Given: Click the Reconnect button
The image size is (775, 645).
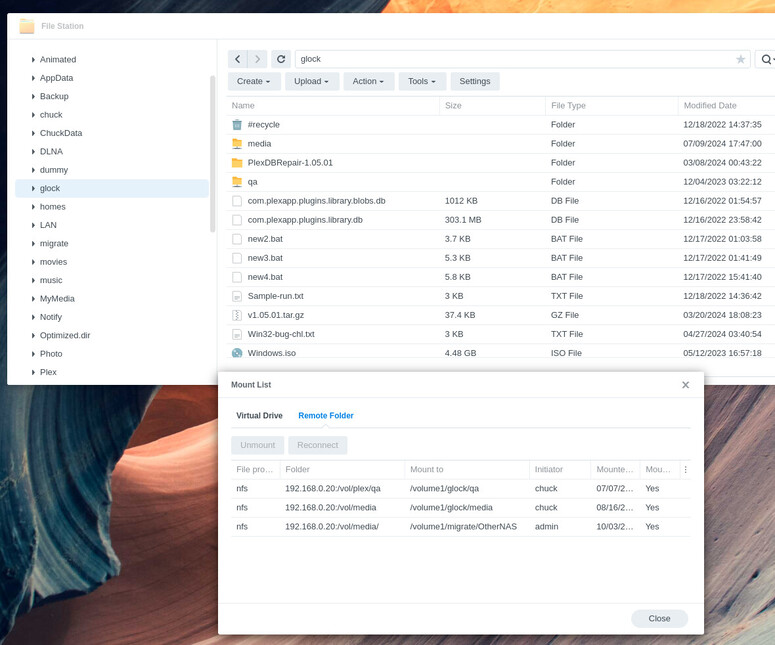Looking at the screenshot, I should click(x=318, y=445).
